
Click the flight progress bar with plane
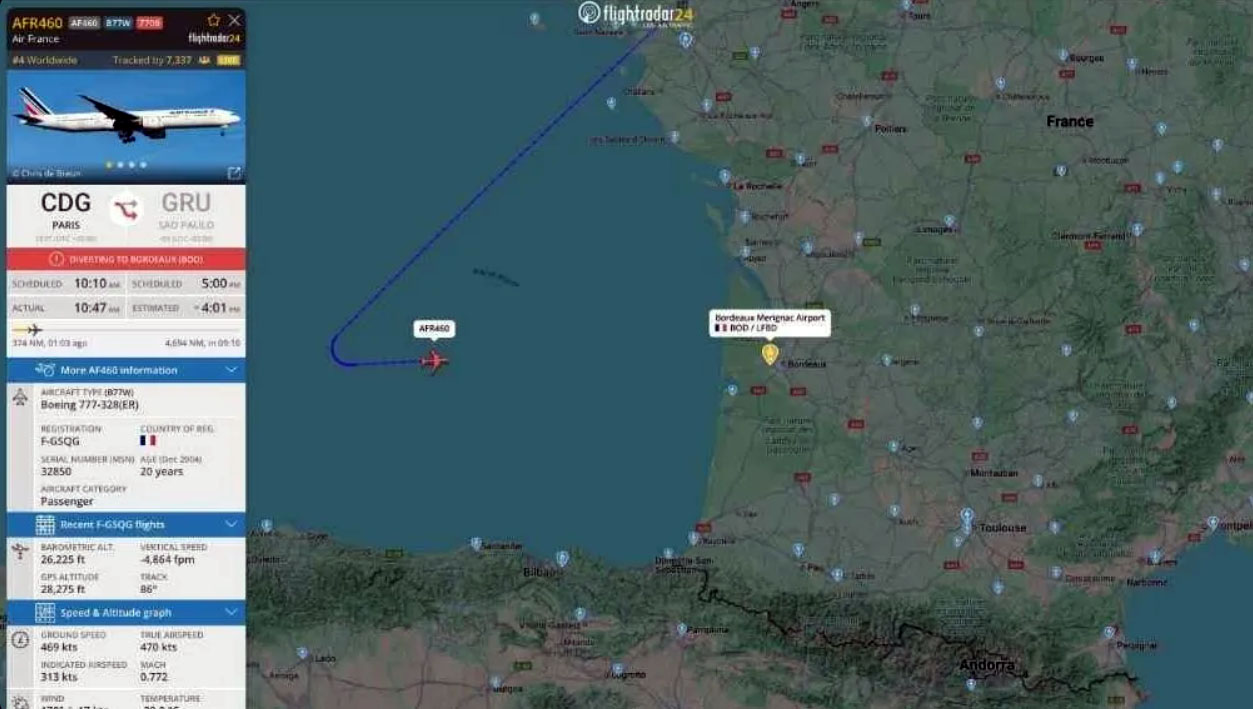coord(126,330)
